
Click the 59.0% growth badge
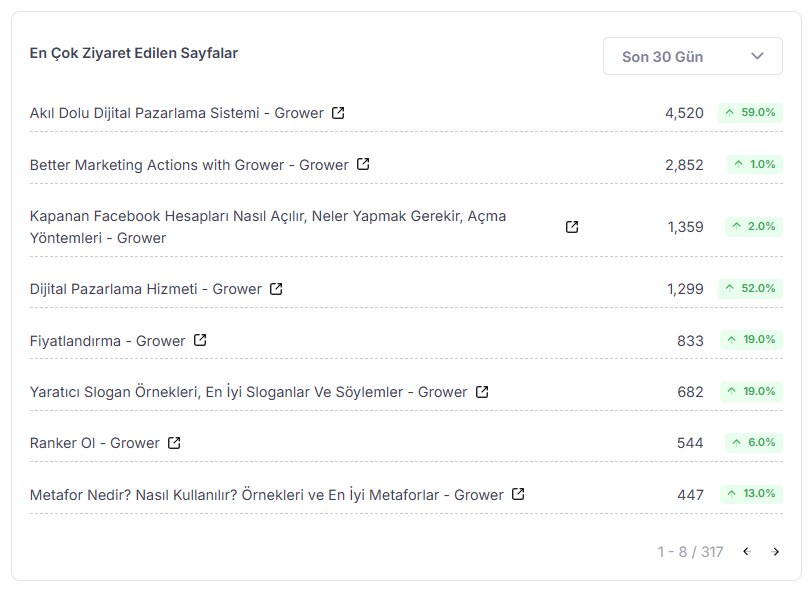(x=750, y=113)
